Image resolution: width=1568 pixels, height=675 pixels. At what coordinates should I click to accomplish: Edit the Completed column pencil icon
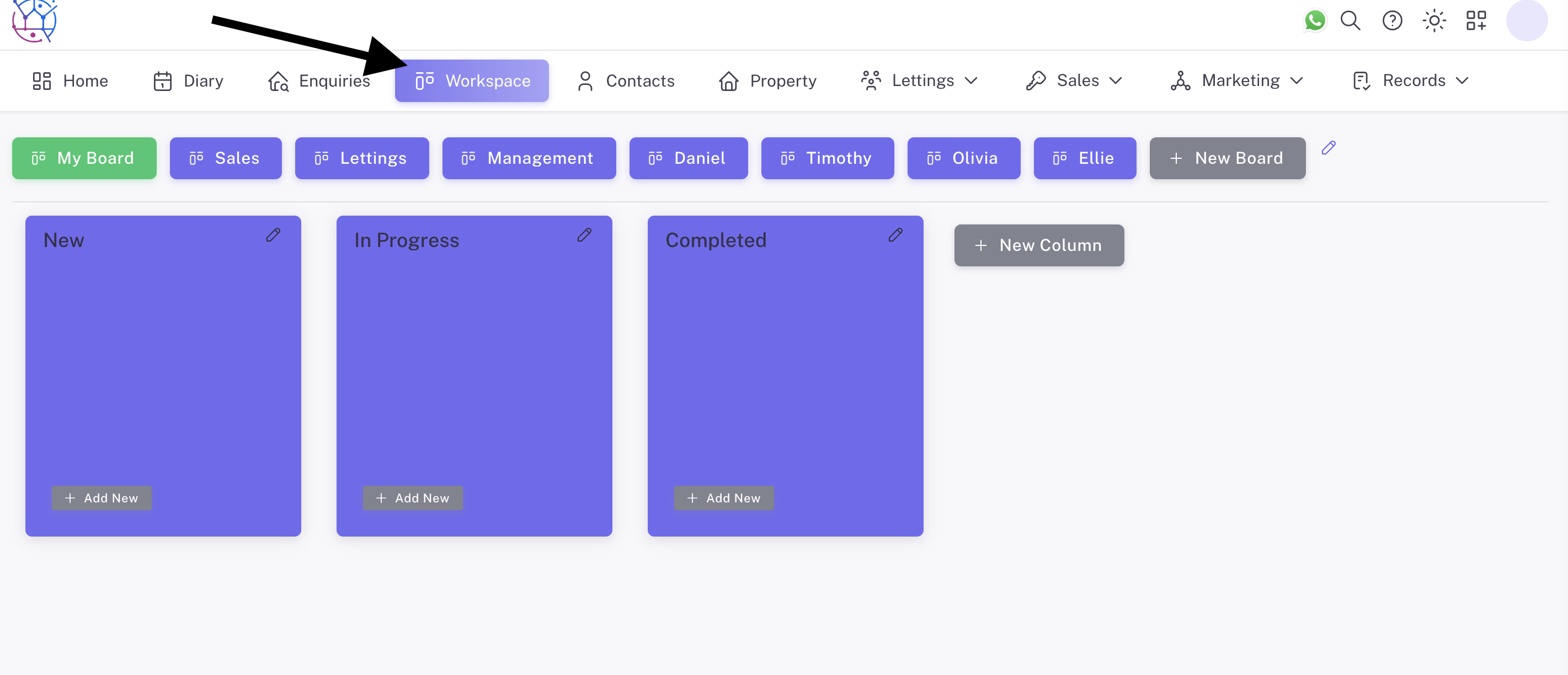pos(895,235)
